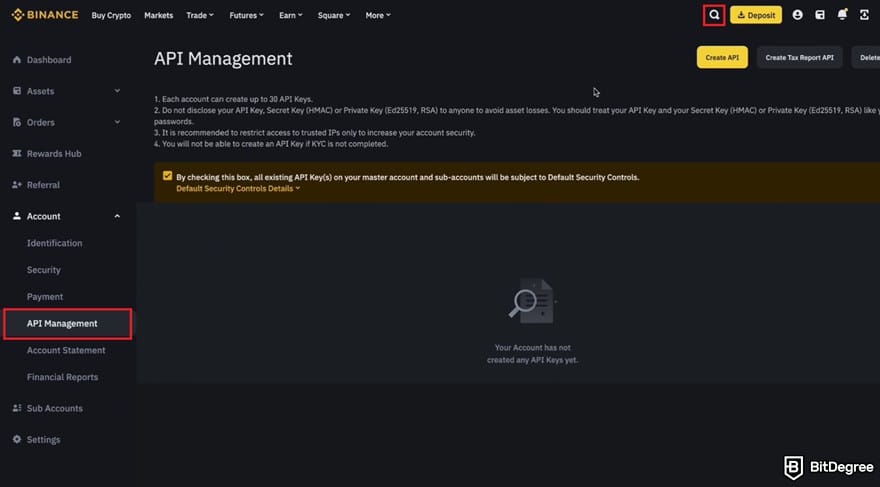
Task: Click Create Tax Report API button
Action: coord(799,57)
